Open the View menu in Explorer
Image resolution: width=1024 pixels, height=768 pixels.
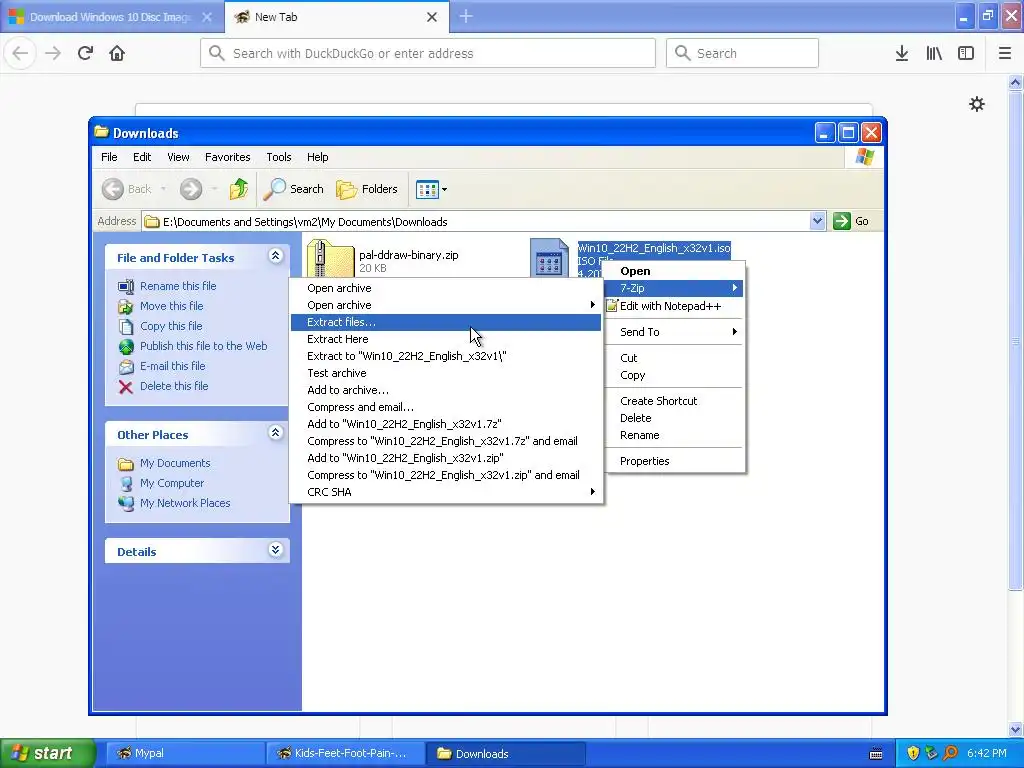click(178, 157)
